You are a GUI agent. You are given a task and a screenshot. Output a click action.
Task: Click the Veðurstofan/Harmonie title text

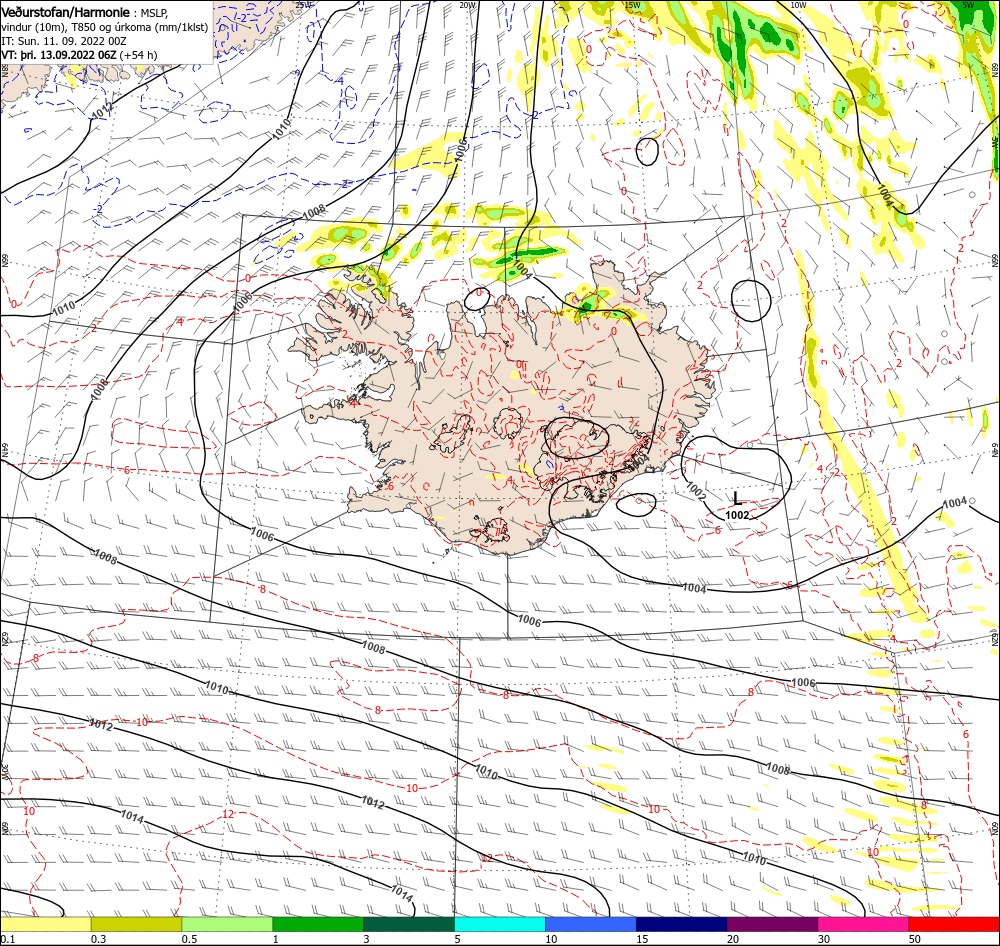[66, 12]
